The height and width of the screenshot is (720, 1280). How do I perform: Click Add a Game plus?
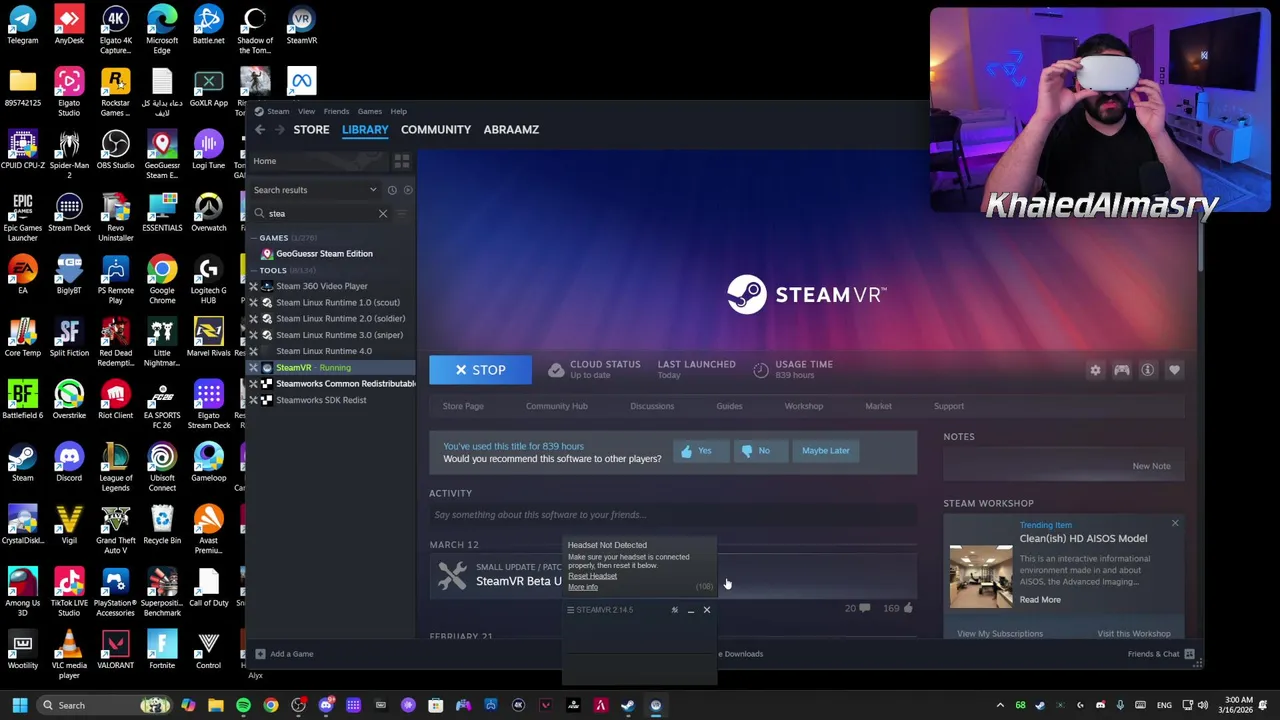point(284,654)
